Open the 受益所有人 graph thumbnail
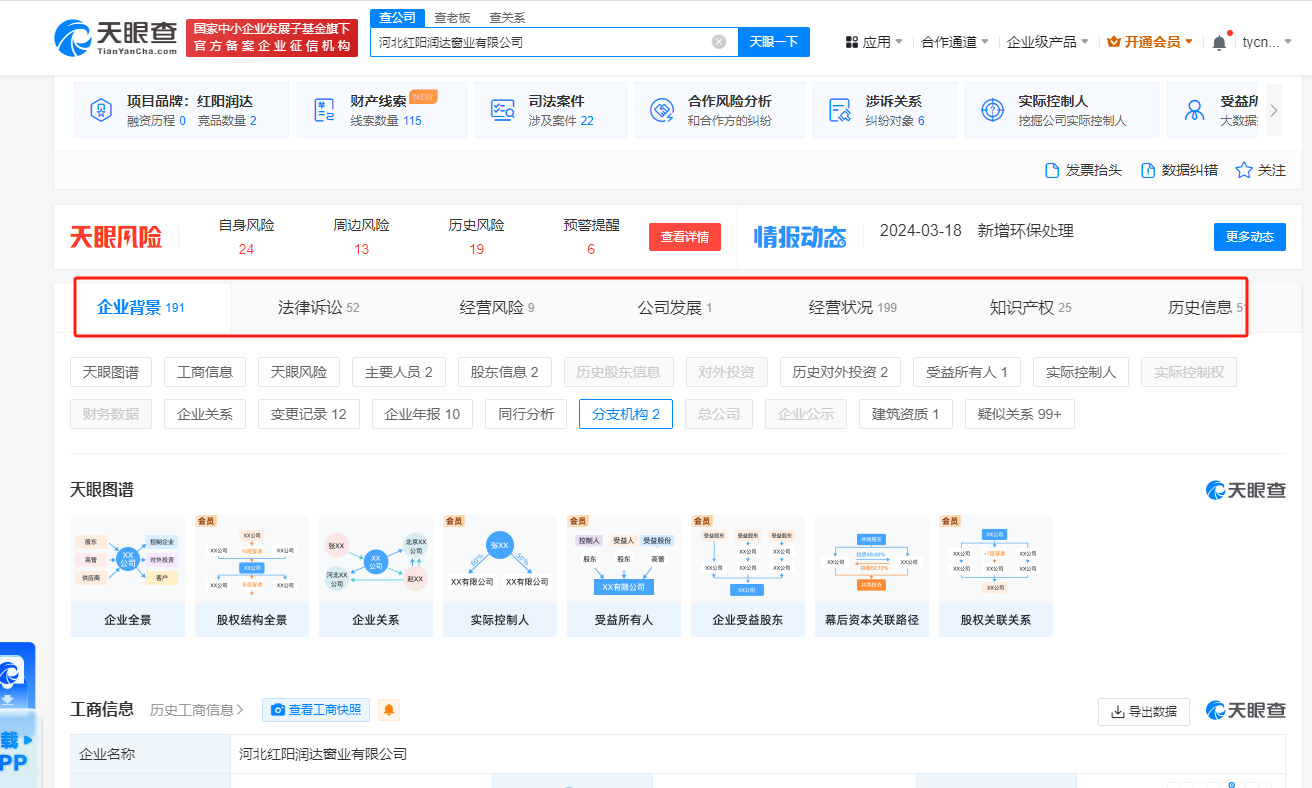Screen dimensions: 1312x788 [624, 576]
